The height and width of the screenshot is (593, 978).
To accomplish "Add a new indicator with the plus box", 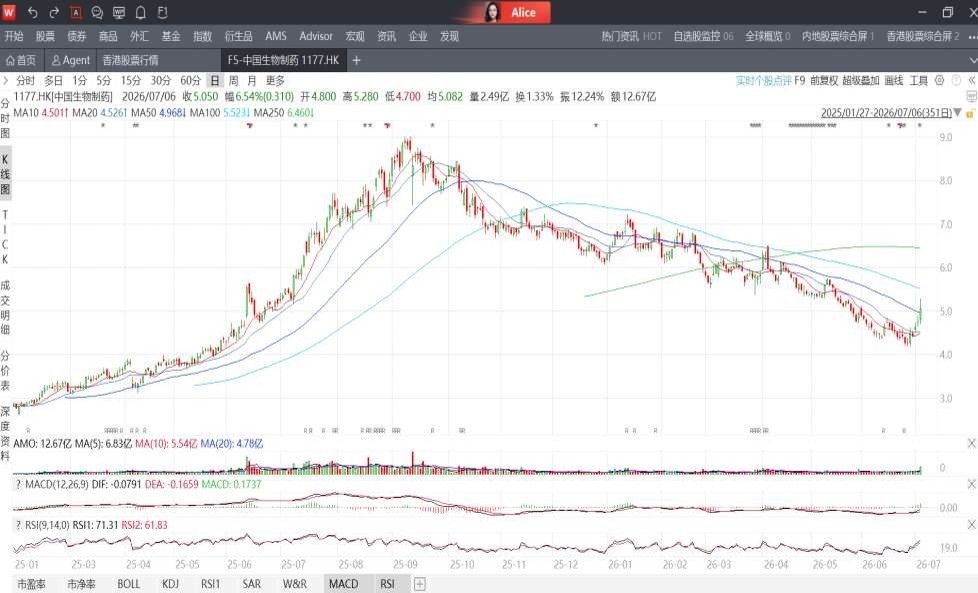I will tap(420, 584).
